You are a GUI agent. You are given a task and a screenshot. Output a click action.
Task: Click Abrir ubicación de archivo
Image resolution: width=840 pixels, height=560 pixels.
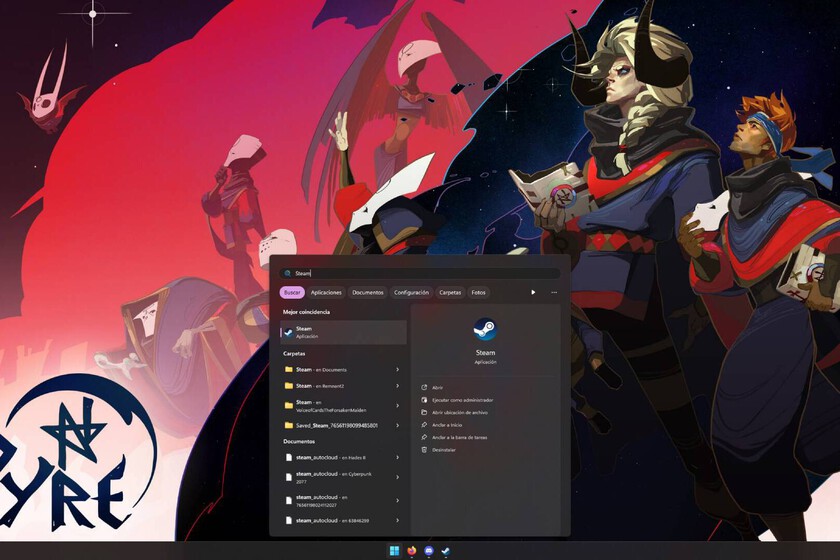click(460, 413)
